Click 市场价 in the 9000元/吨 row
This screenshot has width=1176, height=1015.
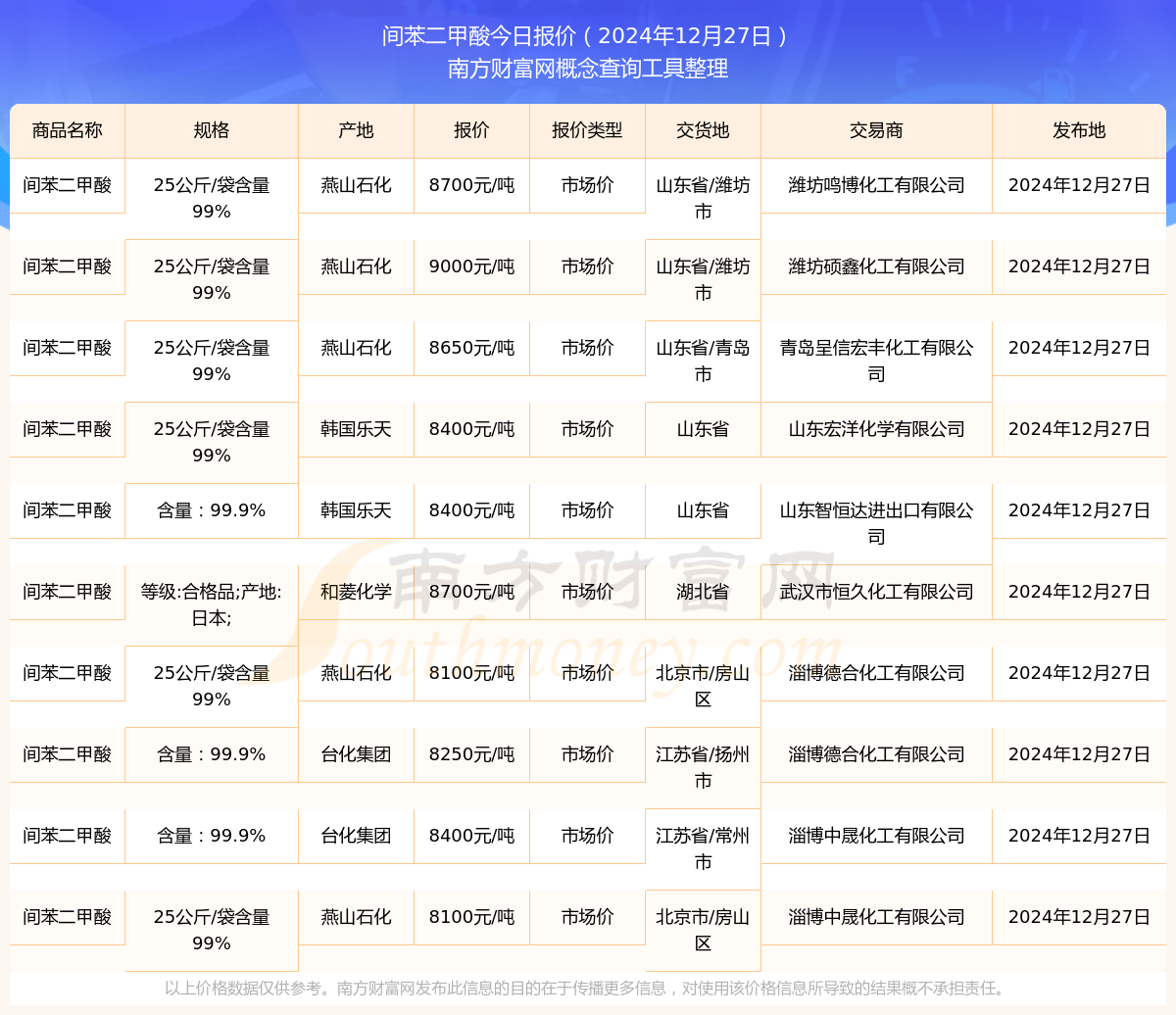[x=587, y=266]
